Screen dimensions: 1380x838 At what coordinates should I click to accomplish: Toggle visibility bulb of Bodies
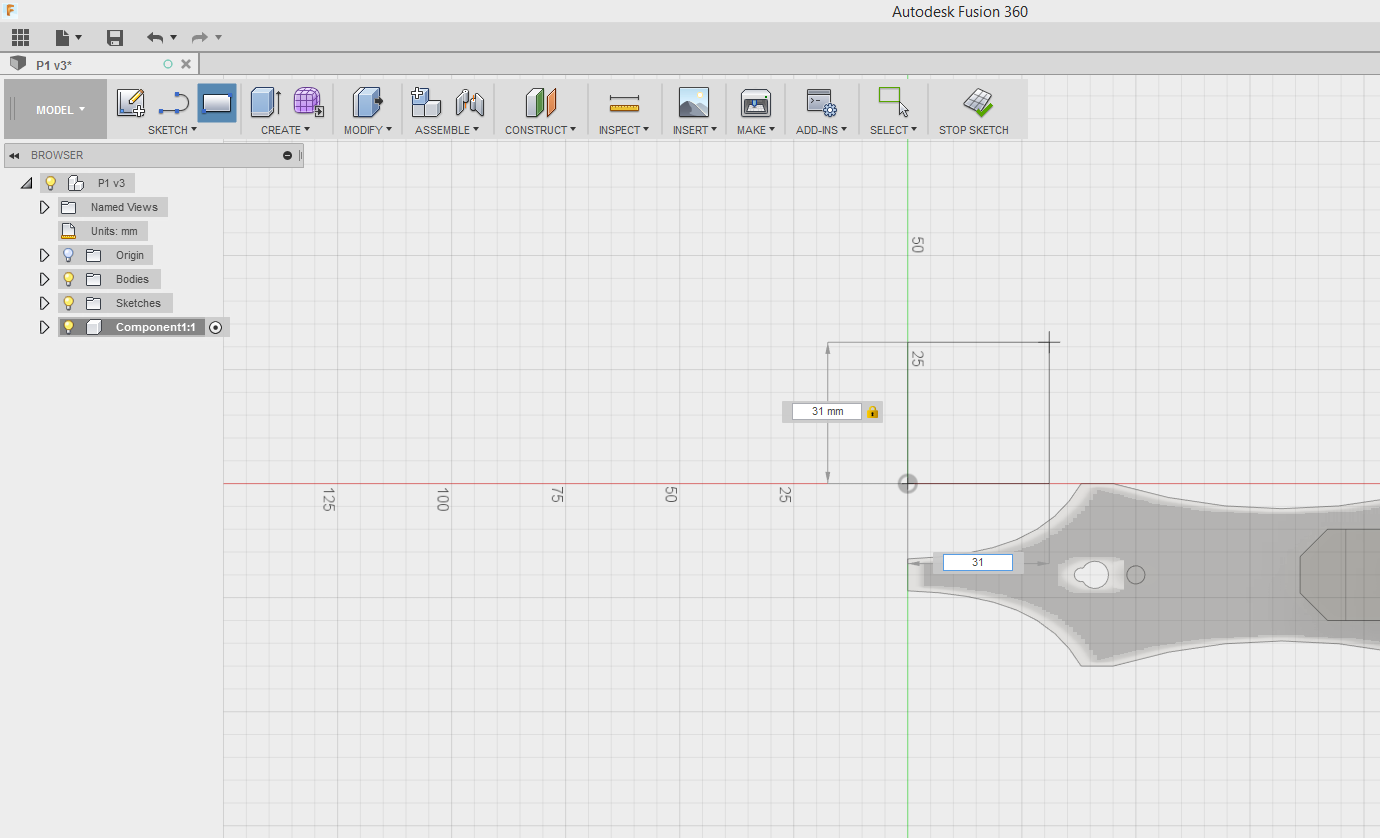pos(69,279)
